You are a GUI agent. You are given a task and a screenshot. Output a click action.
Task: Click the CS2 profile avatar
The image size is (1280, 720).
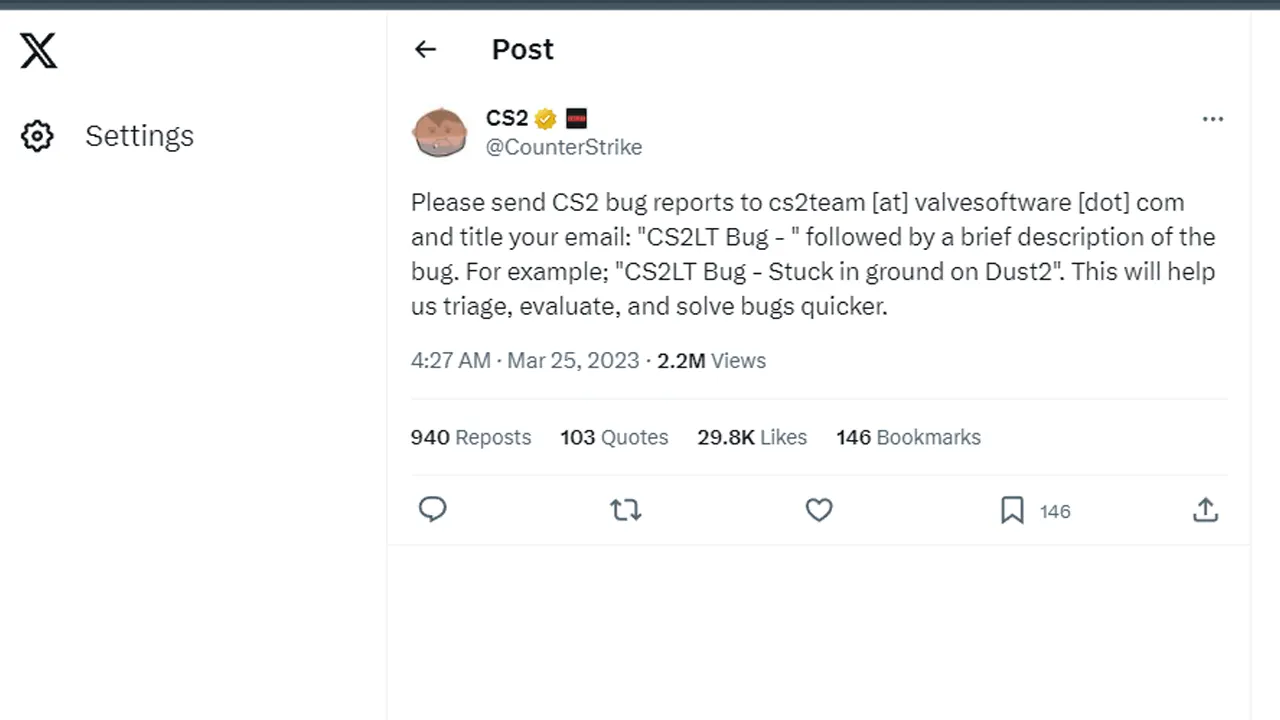[439, 132]
